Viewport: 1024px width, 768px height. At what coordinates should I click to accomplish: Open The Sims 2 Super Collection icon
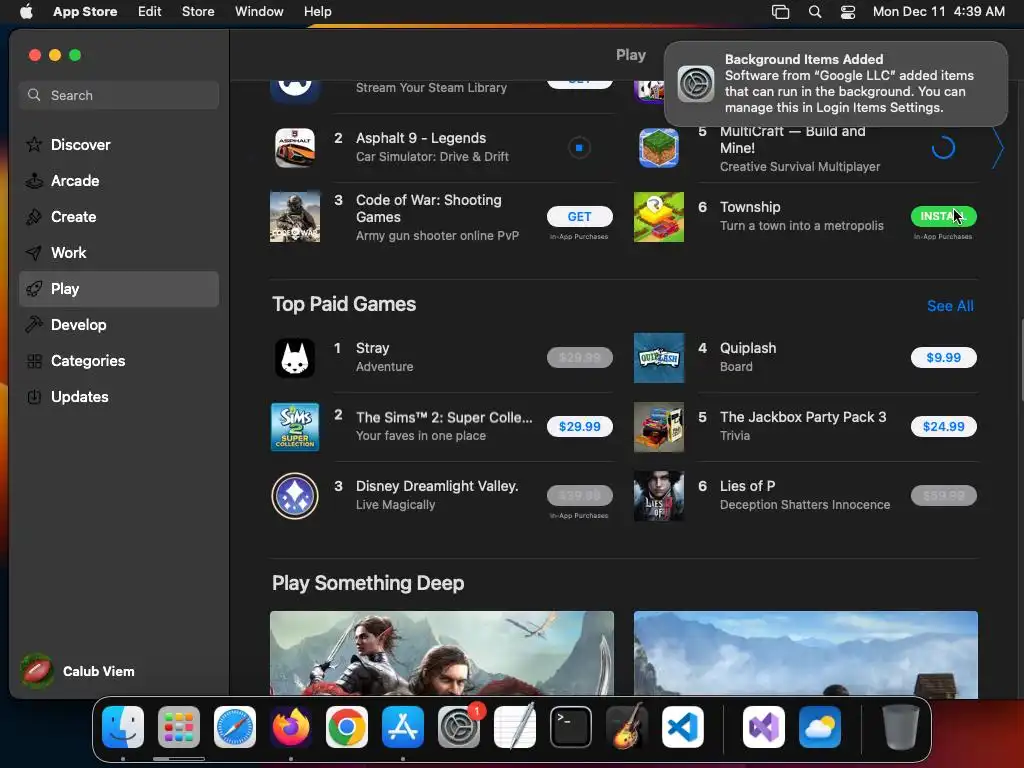click(x=295, y=426)
